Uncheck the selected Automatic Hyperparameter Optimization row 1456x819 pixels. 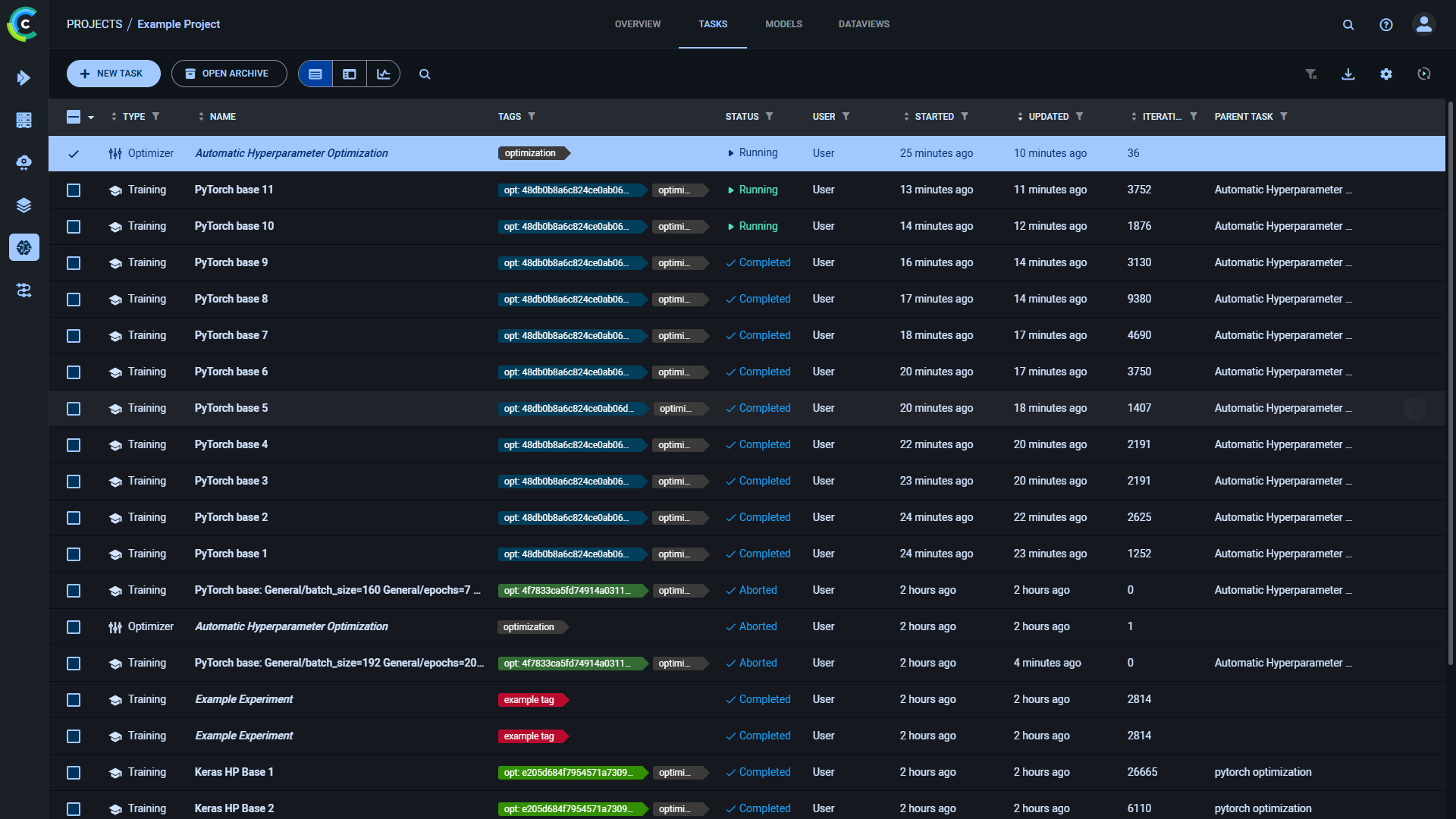point(74,153)
